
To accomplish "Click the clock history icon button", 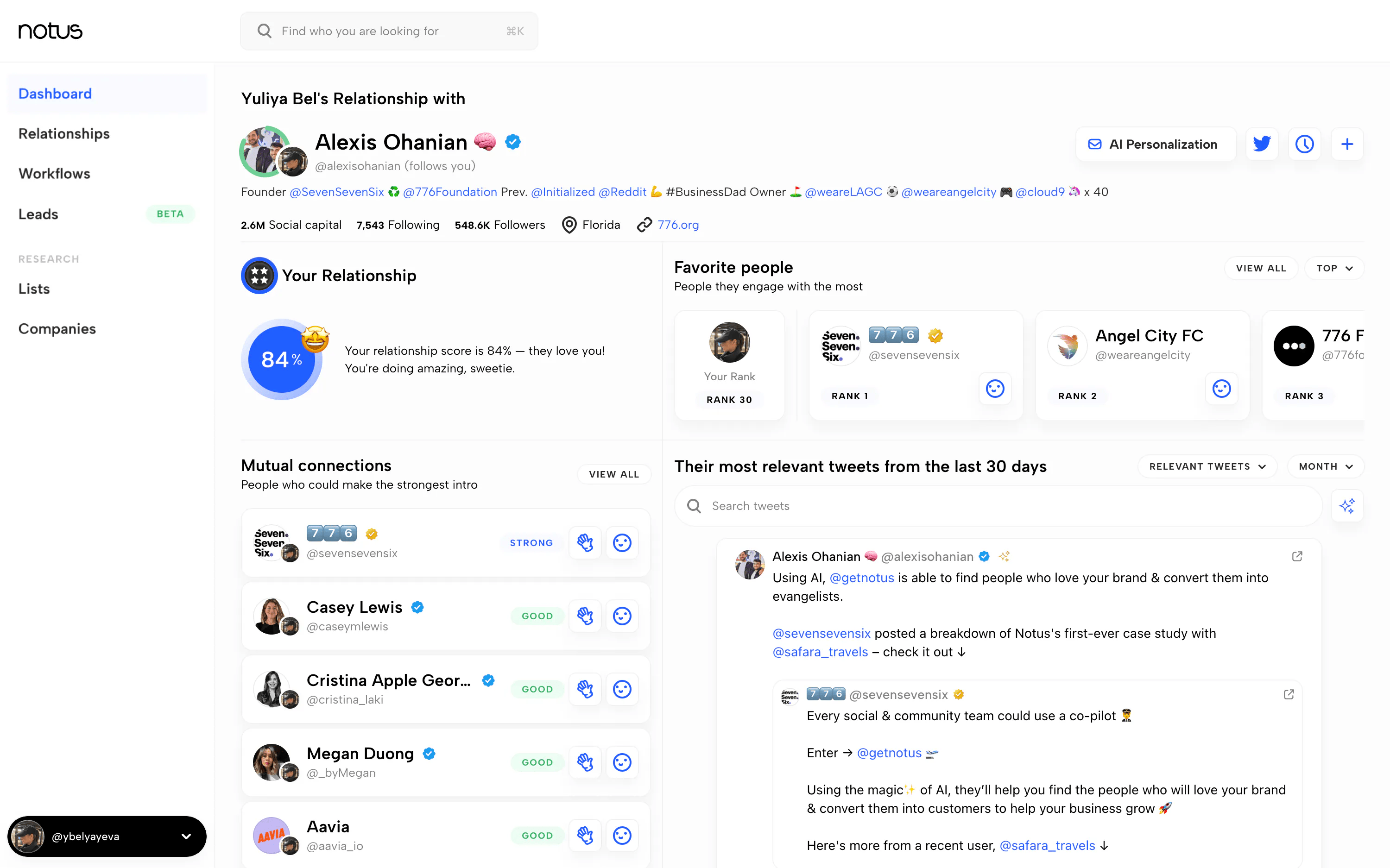I will (1304, 144).
